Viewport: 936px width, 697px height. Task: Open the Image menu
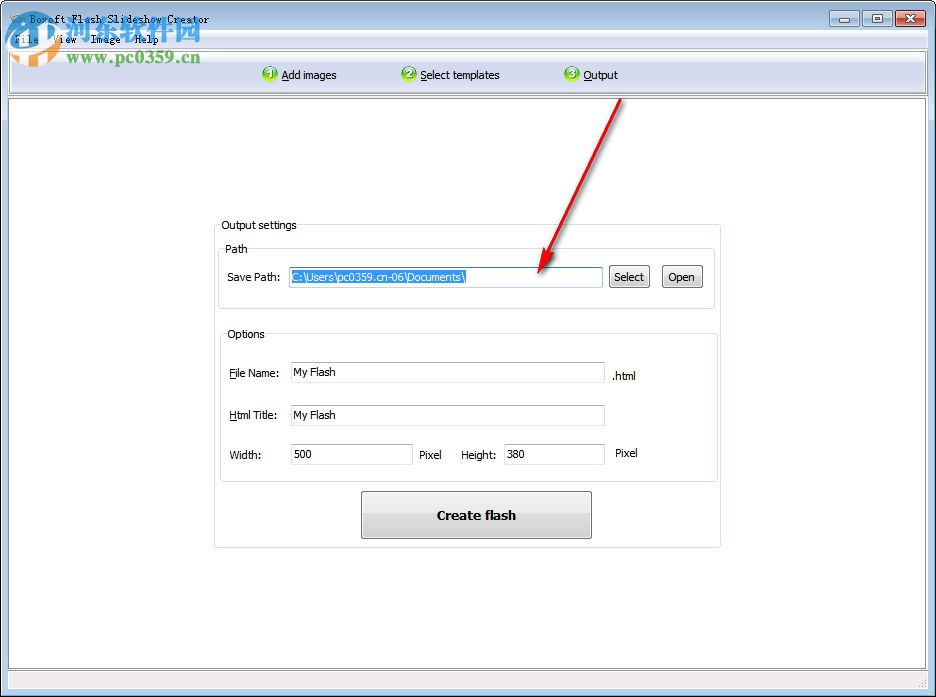tap(104, 39)
